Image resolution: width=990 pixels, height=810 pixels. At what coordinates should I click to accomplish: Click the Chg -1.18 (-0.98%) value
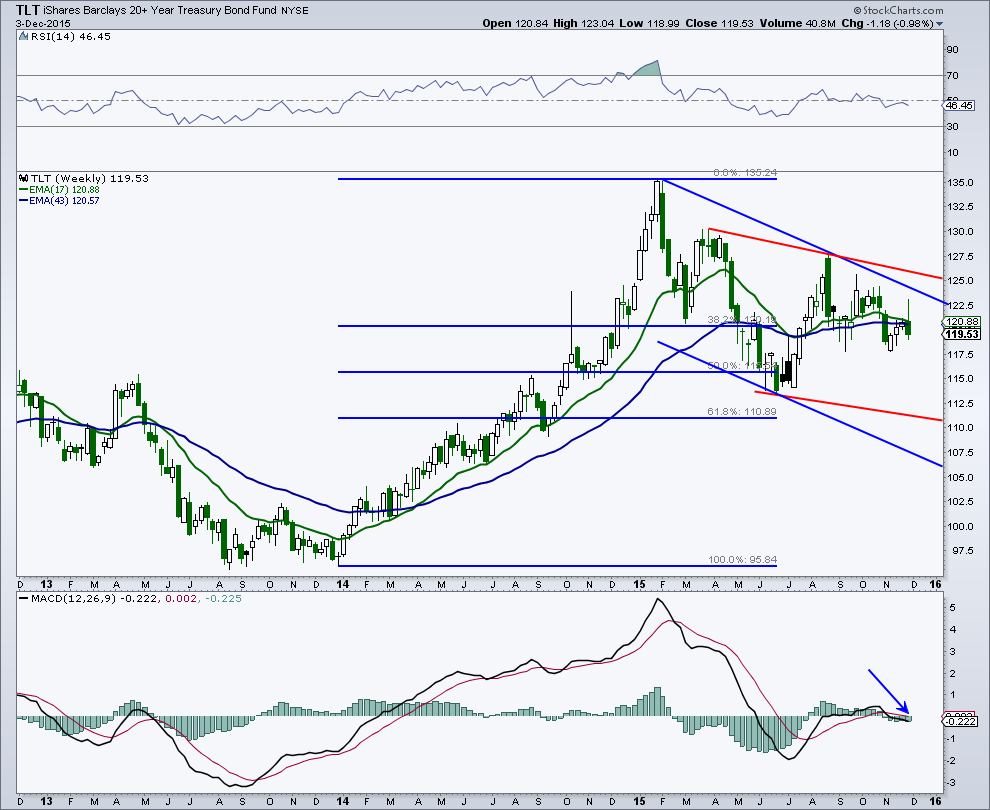pos(888,23)
